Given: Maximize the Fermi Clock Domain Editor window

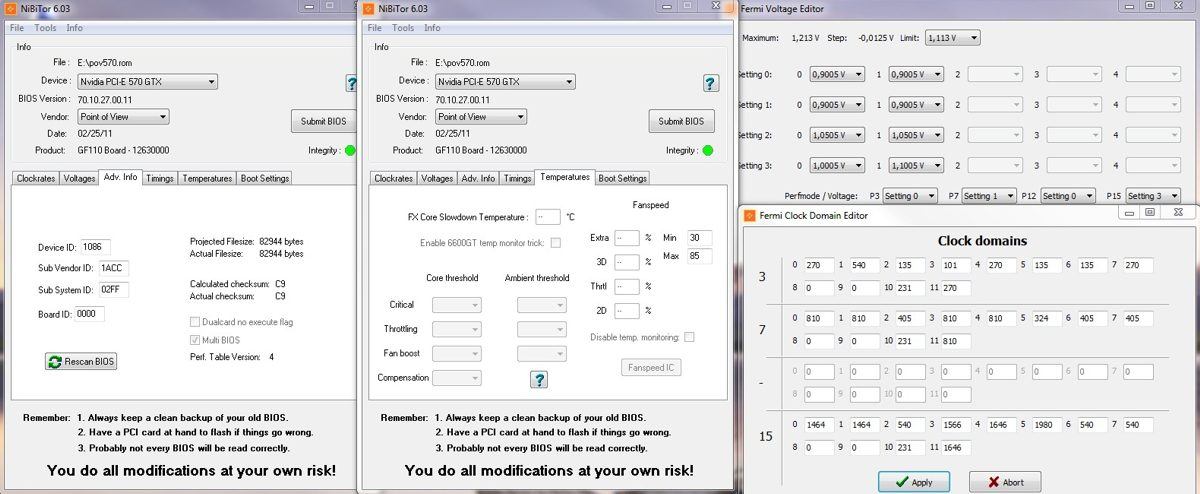Looking at the screenshot, I should coord(1150,212).
